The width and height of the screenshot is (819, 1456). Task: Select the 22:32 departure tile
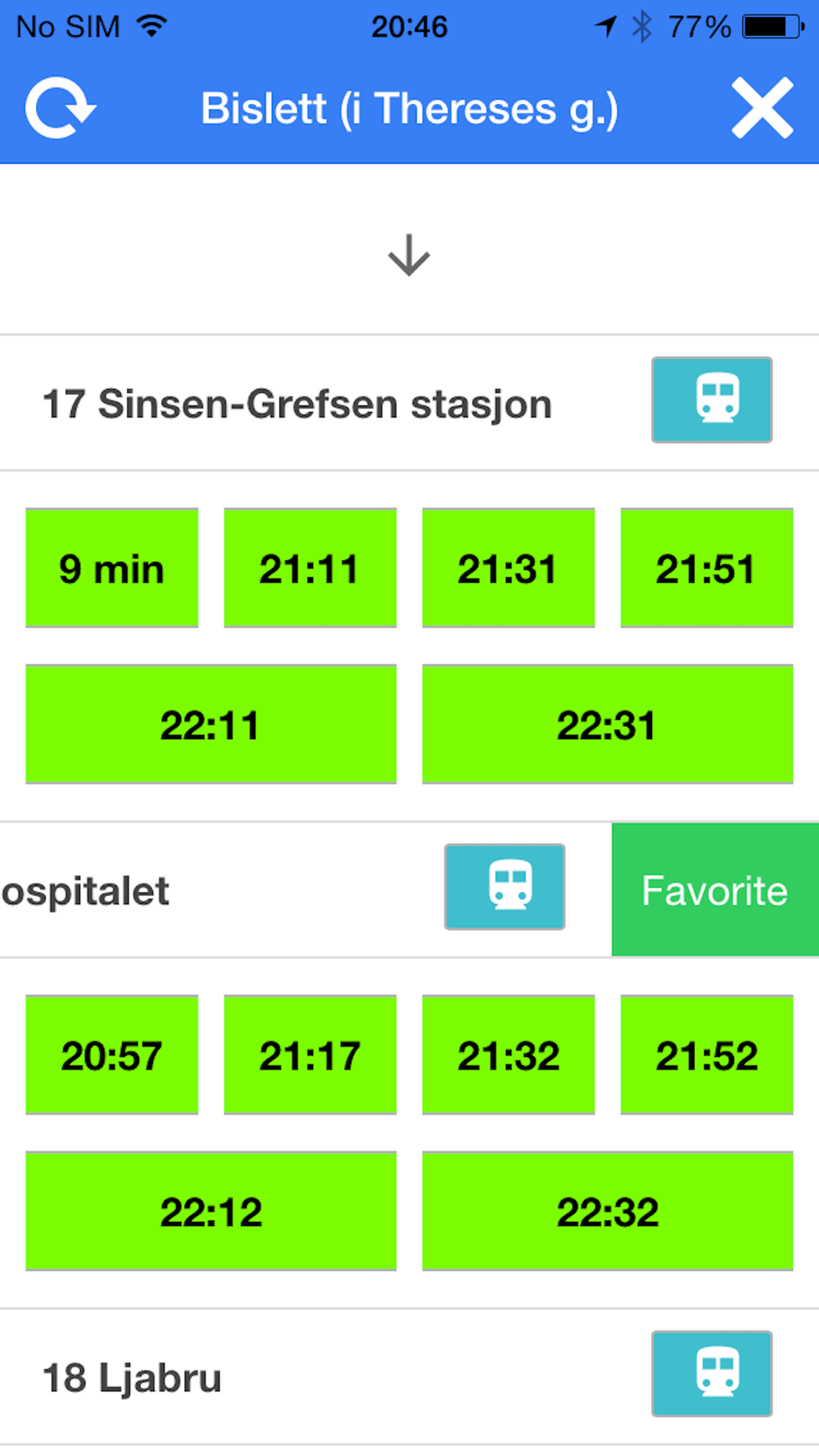(x=608, y=1211)
